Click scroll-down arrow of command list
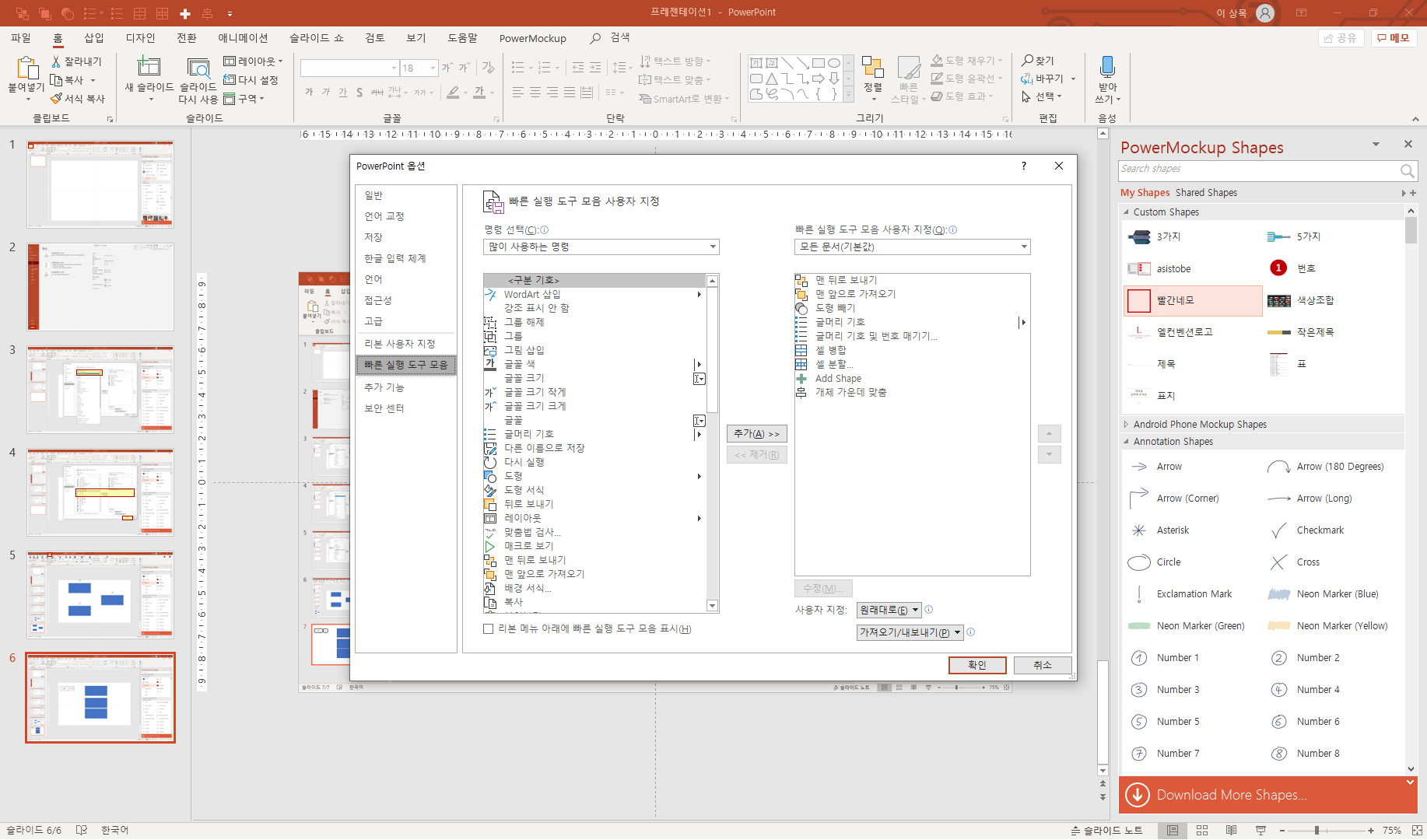 712,606
